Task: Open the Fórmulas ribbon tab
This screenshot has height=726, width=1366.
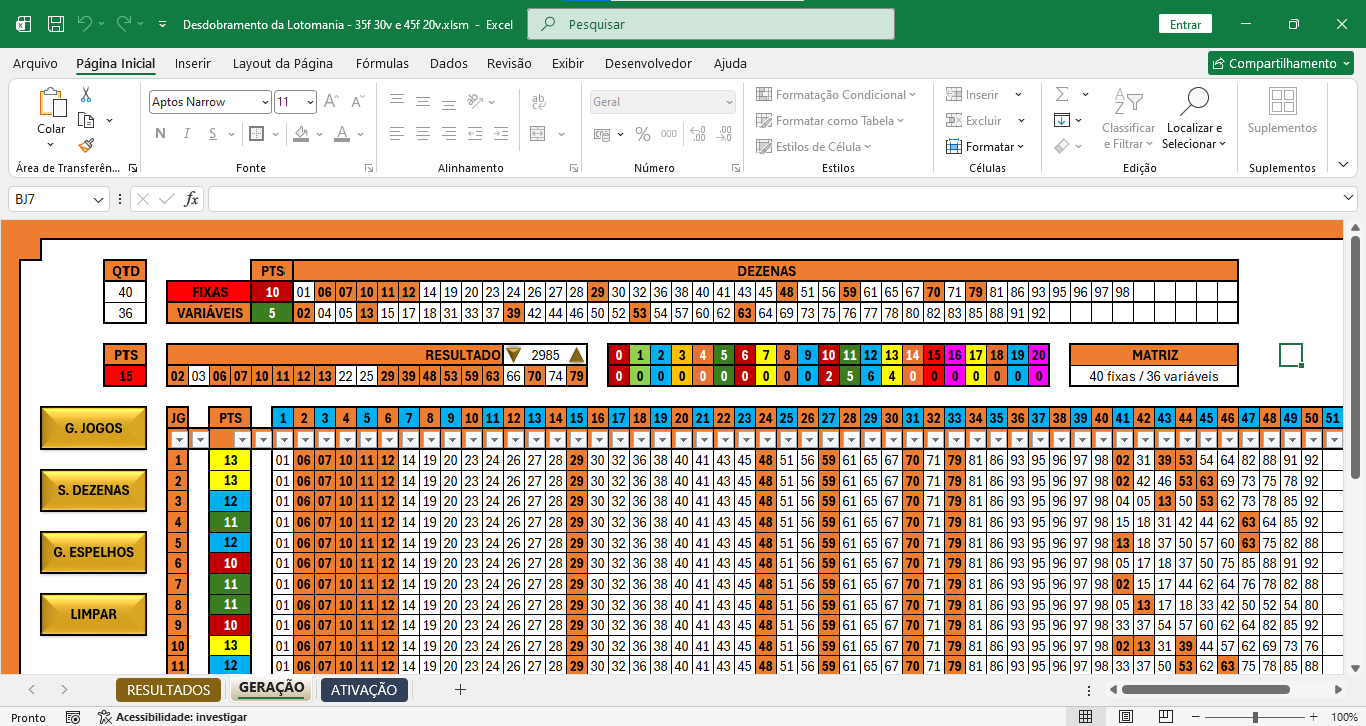Action: [x=382, y=63]
